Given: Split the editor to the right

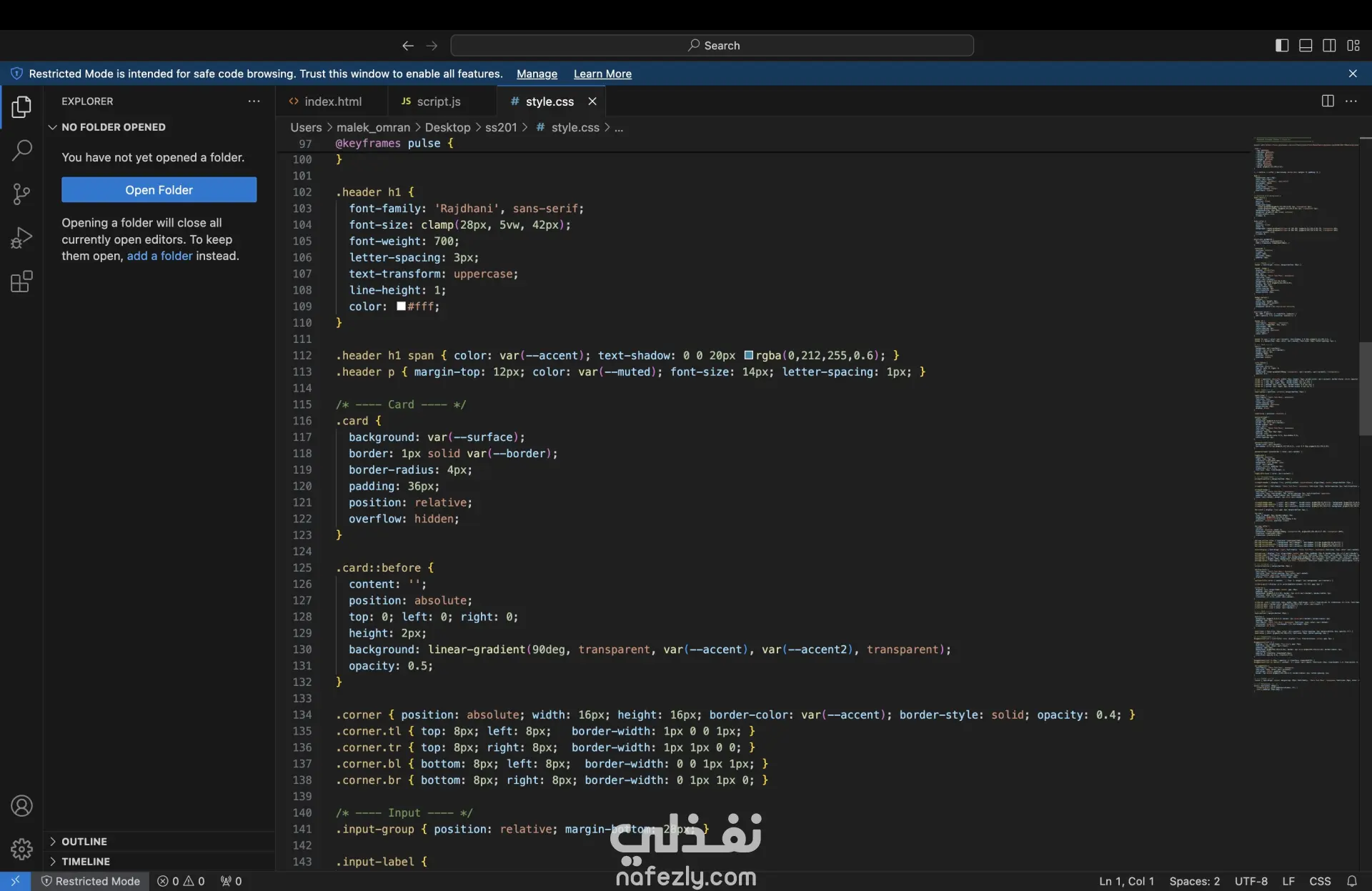Looking at the screenshot, I should 1328,101.
